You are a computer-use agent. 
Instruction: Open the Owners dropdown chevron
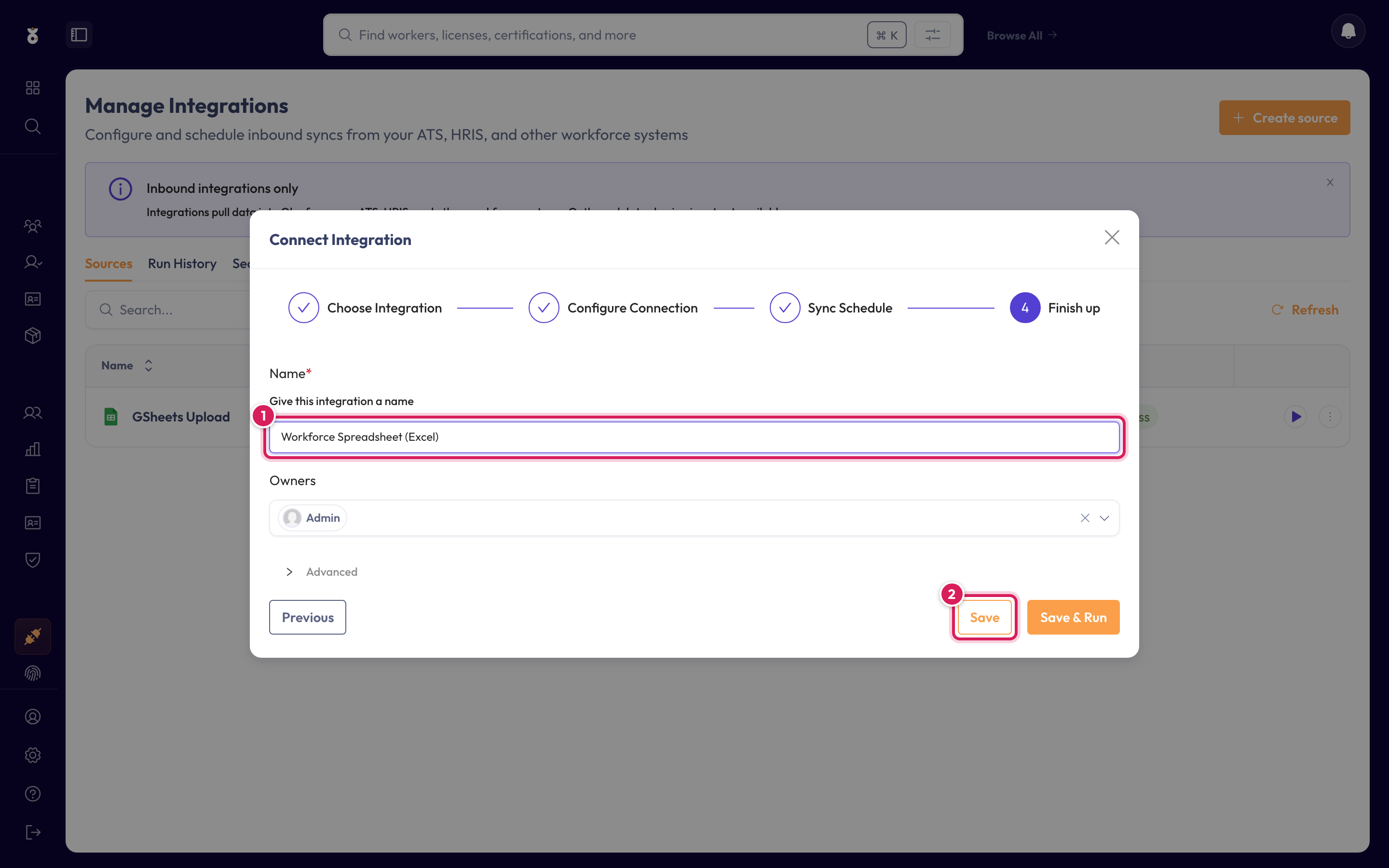[1104, 518]
